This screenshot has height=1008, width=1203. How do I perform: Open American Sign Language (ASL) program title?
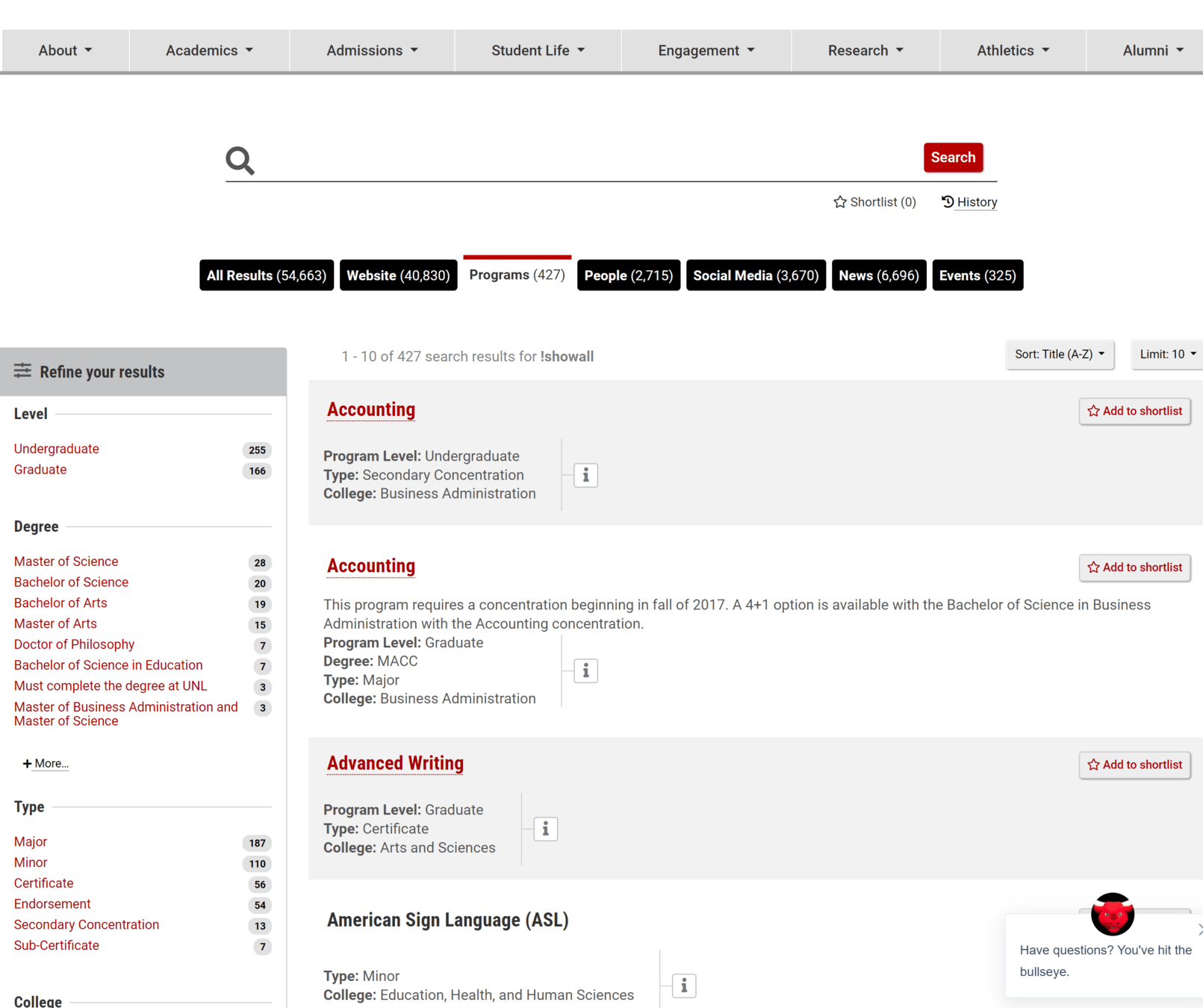click(447, 920)
